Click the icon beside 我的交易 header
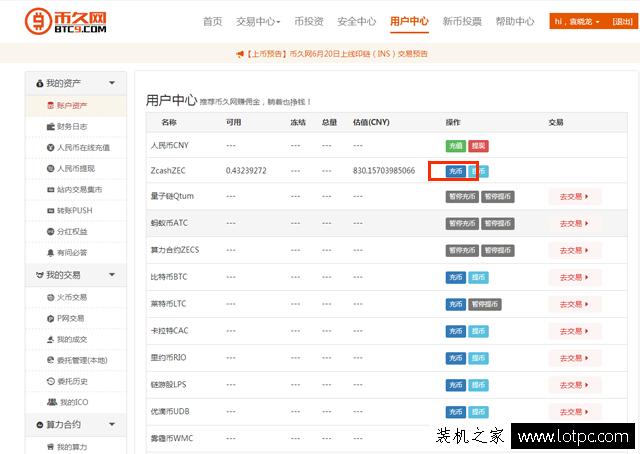Screen dimensions: 640x454 coord(40,275)
